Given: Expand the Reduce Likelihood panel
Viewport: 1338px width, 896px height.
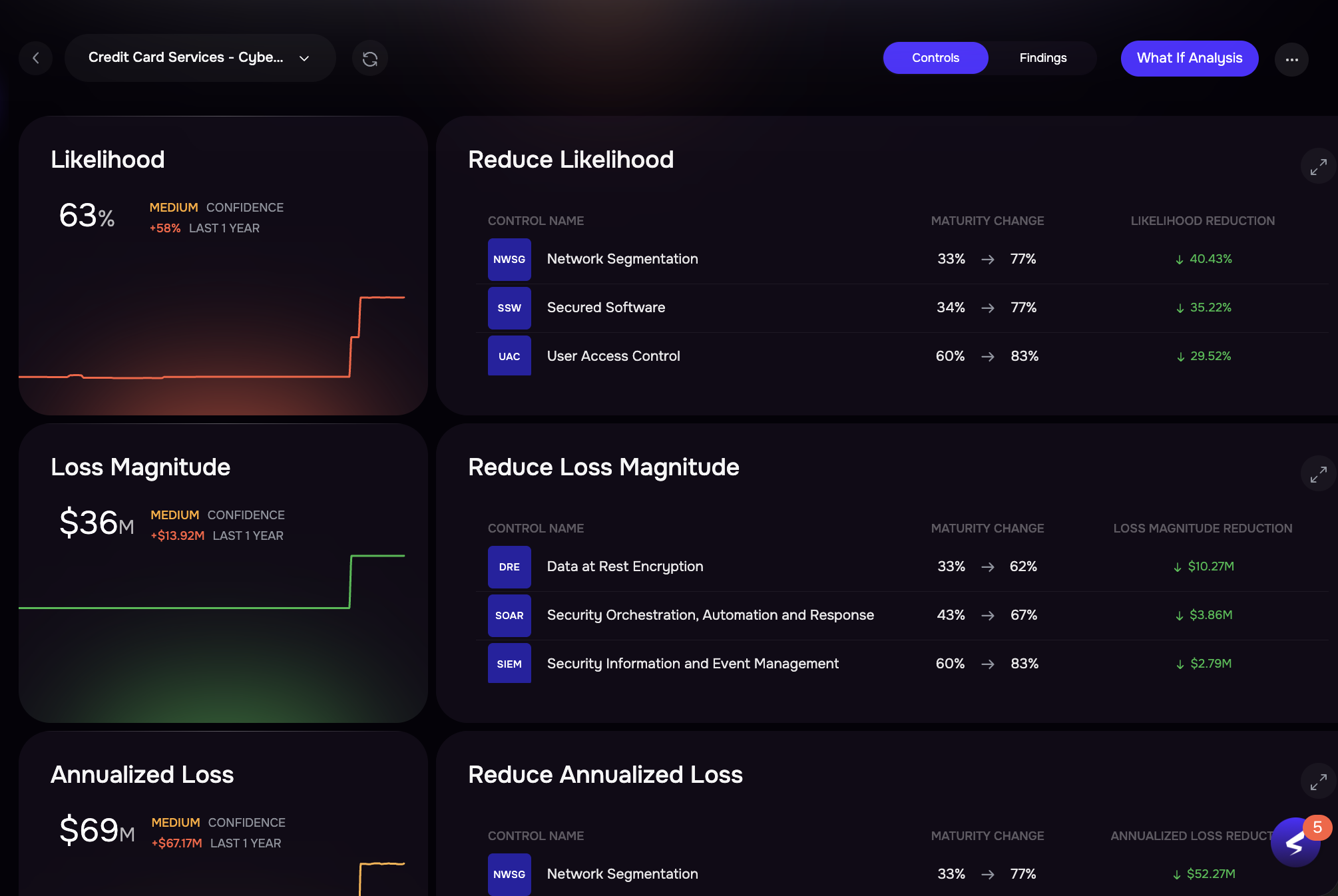Looking at the screenshot, I should [x=1318, y=166].
